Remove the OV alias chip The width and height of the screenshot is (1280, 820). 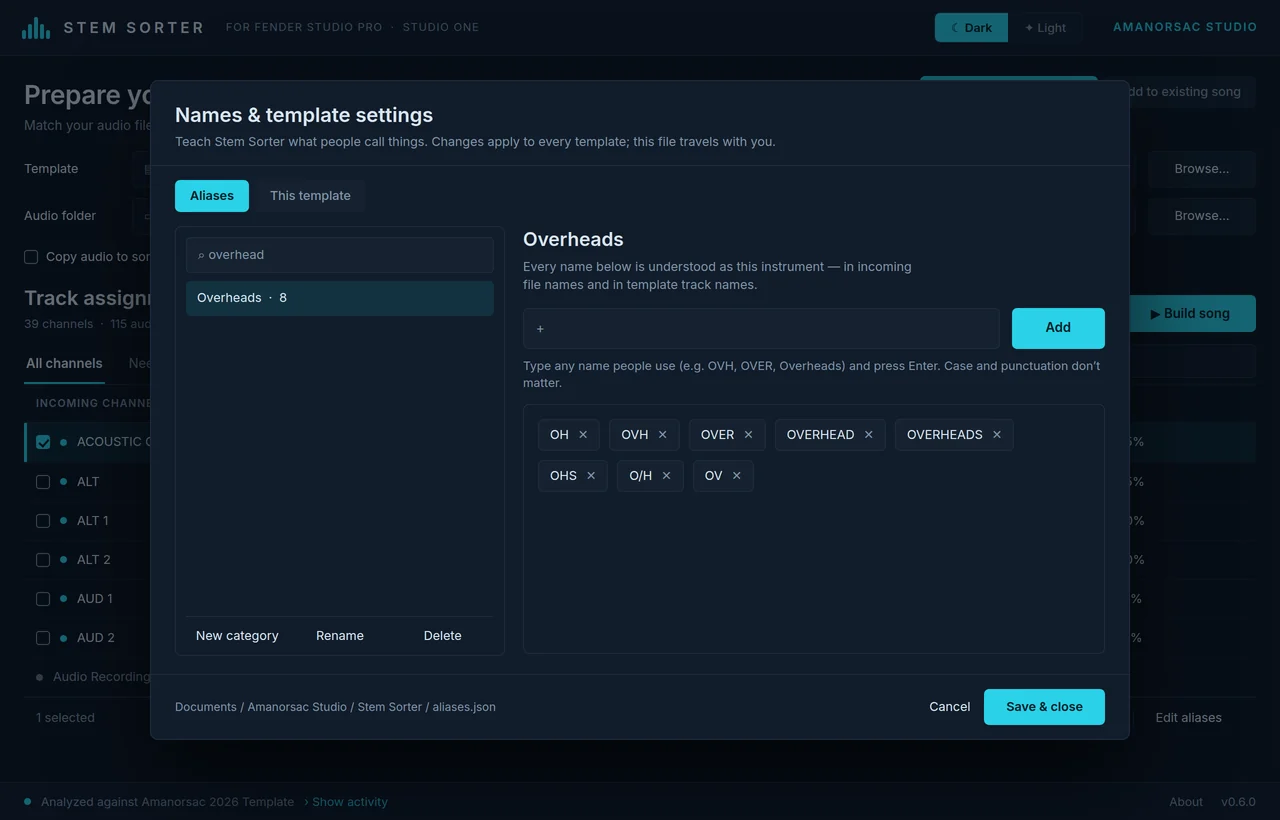coord(737,476)
